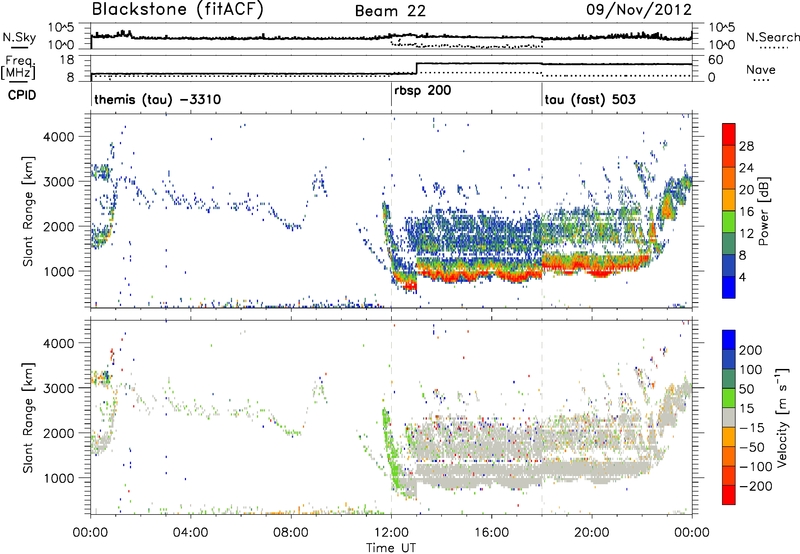This screenshot has height=554, width=800.
Task: Click the '60' tick on the Nave axis
Action: click(x=716, y=60)
